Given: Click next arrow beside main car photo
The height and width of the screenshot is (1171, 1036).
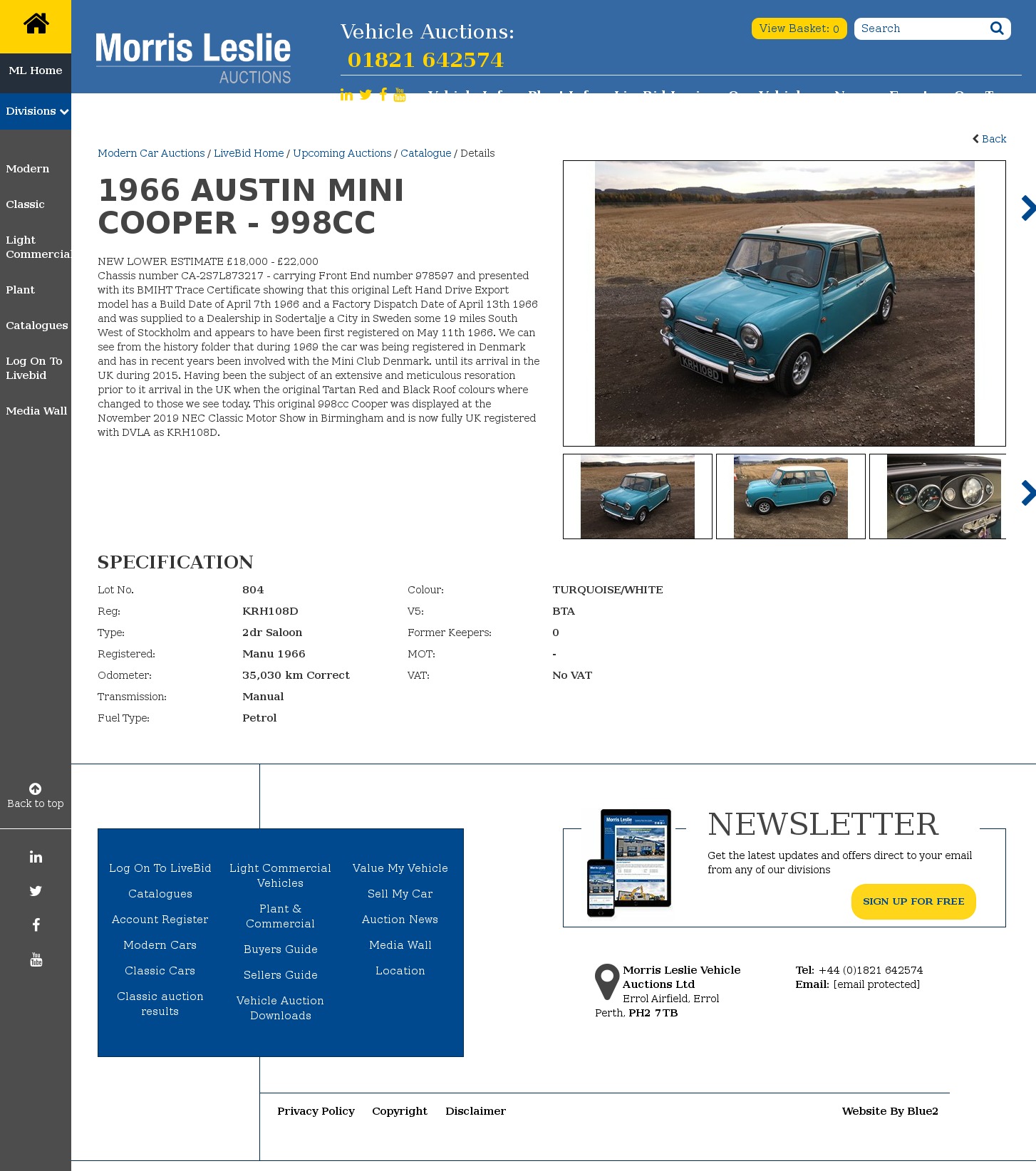Looking at the screenshot, I should [1027, 208].
